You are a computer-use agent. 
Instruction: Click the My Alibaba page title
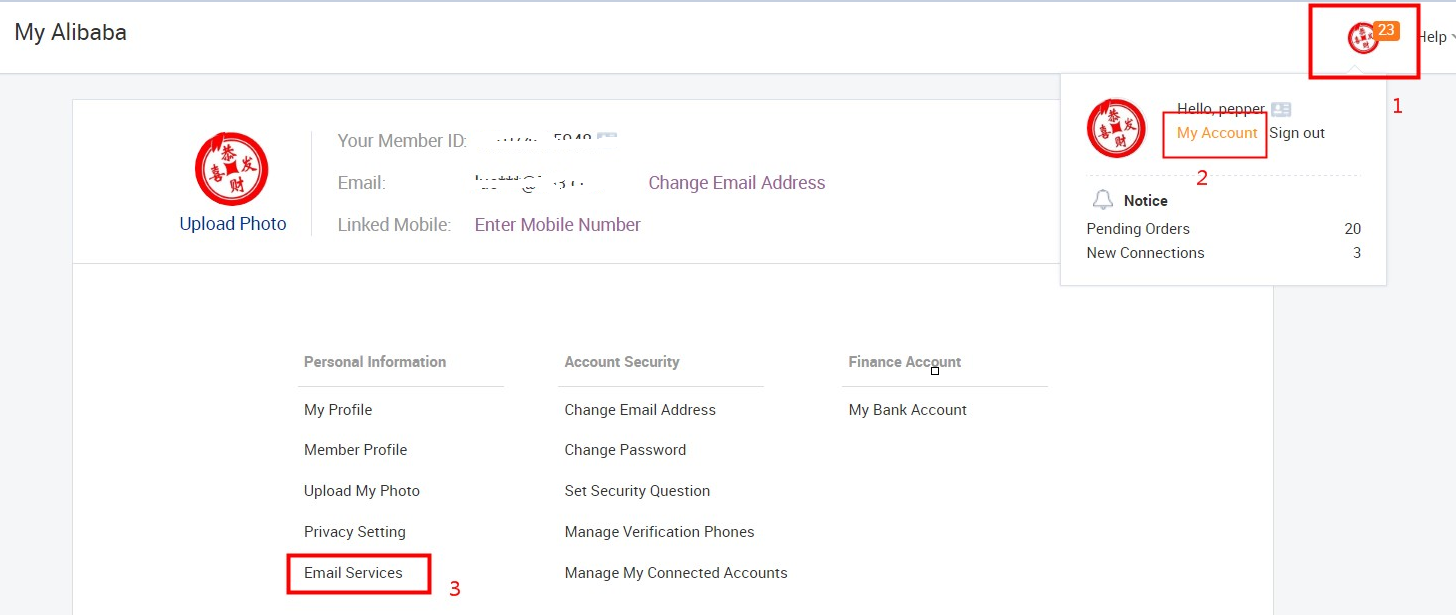[x=70, y=32]
